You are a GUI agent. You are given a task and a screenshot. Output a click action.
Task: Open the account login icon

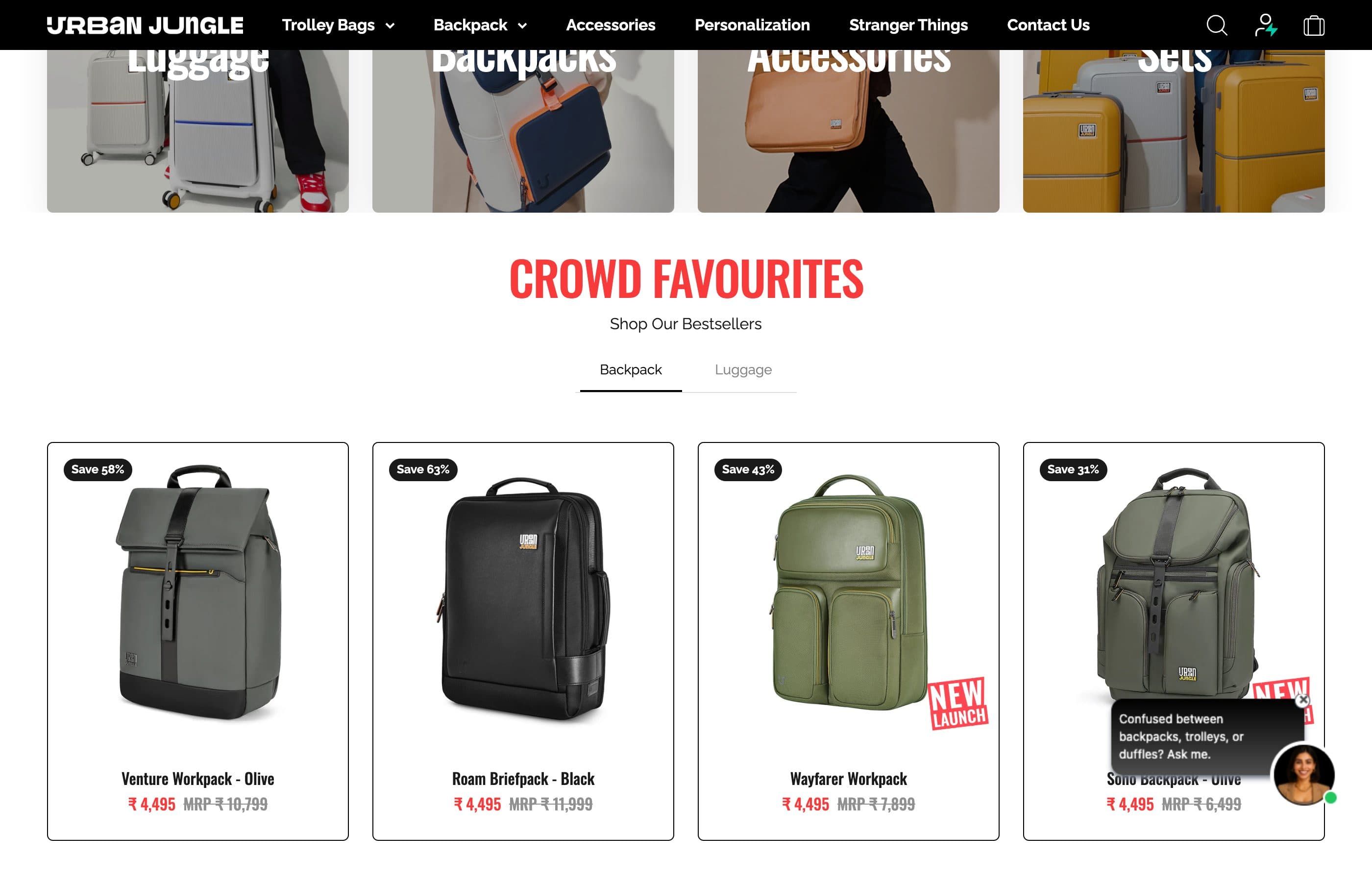coord(1266,25)
